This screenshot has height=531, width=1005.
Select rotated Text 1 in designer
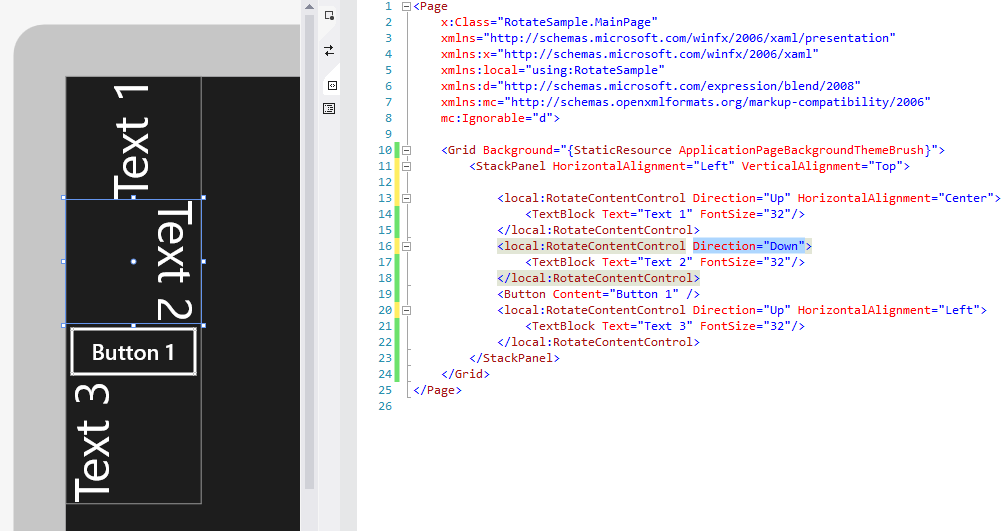133,139
